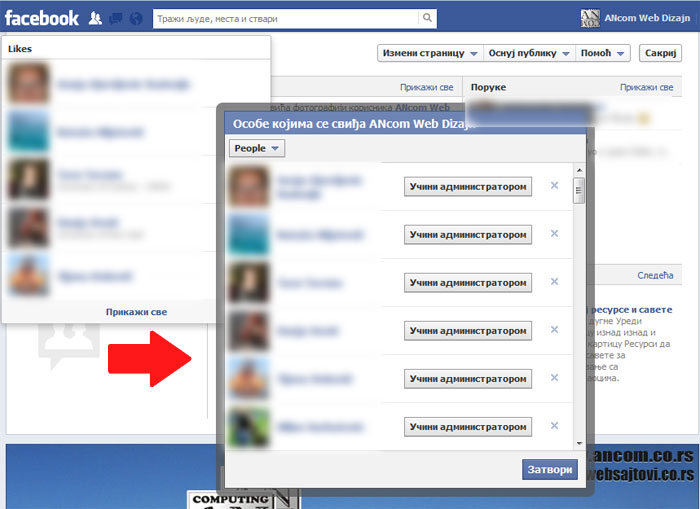Open Измени страницу dropdown
Image resolution: width=700 pixels, height=509 pixels.
tap(430, 53)
